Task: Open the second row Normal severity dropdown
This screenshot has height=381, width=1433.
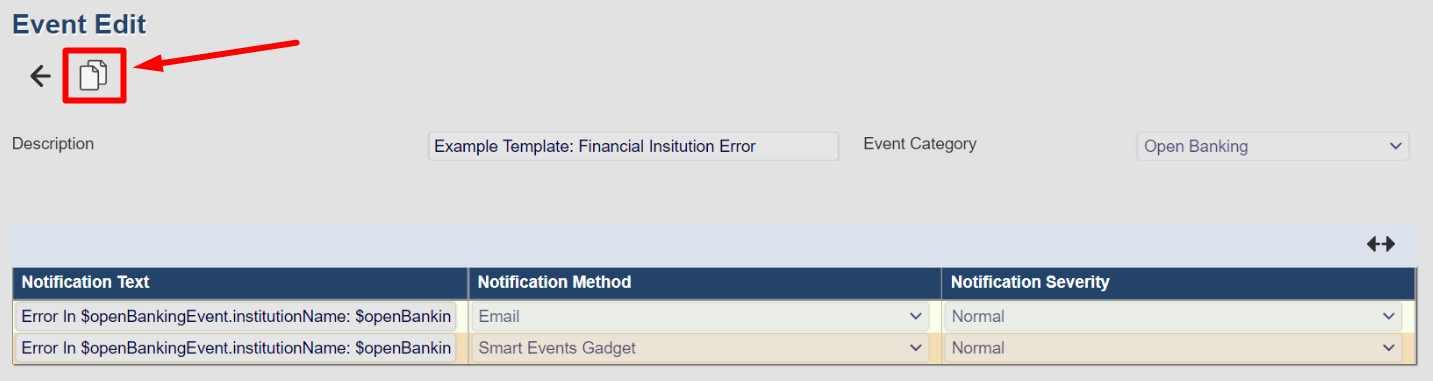Action: tap(1173, 348)
